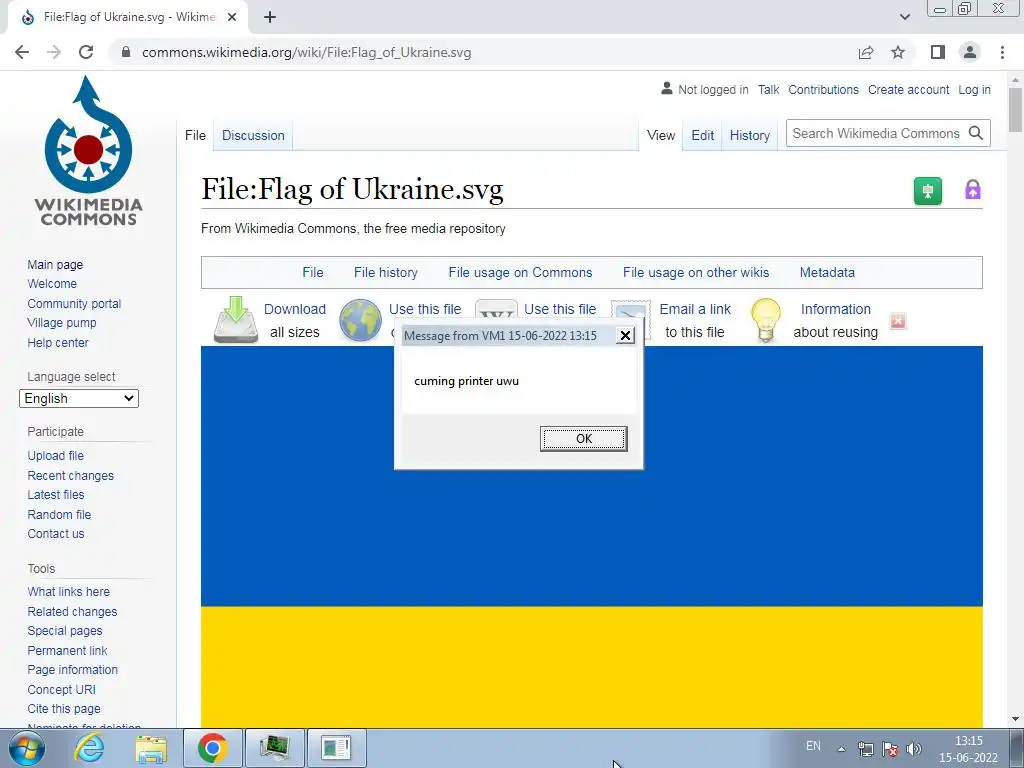Viewport: 1024px width, 768px height.
Task: Jump to File usage on Commons
Action: pos(520,272)
